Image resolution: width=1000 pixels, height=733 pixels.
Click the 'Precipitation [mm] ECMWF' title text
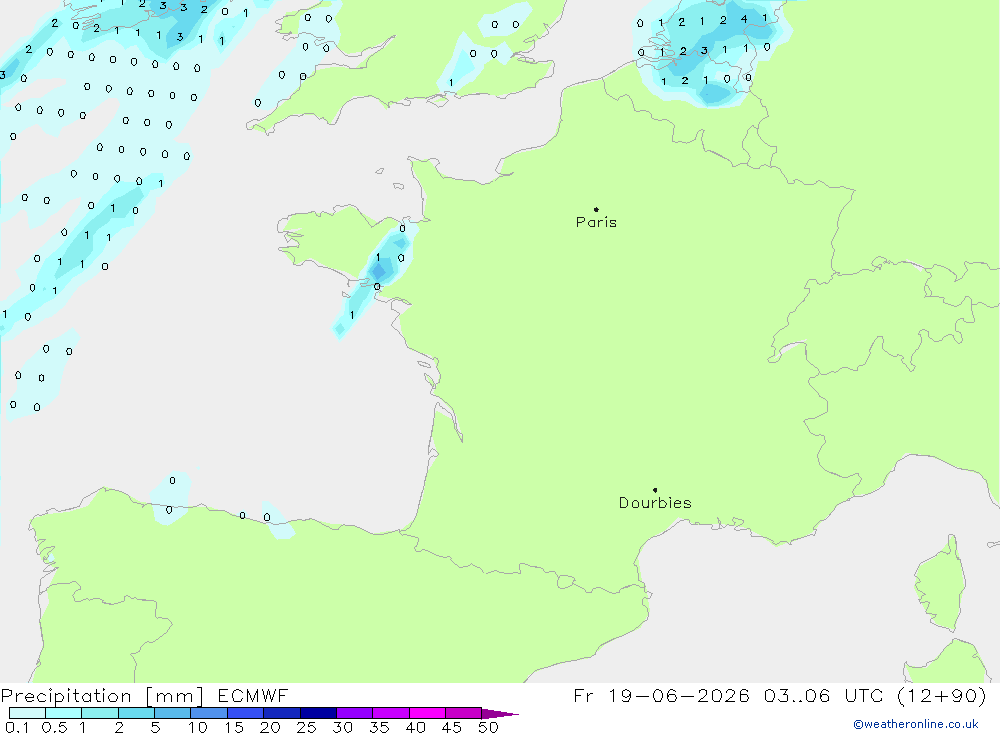[145, 696]
